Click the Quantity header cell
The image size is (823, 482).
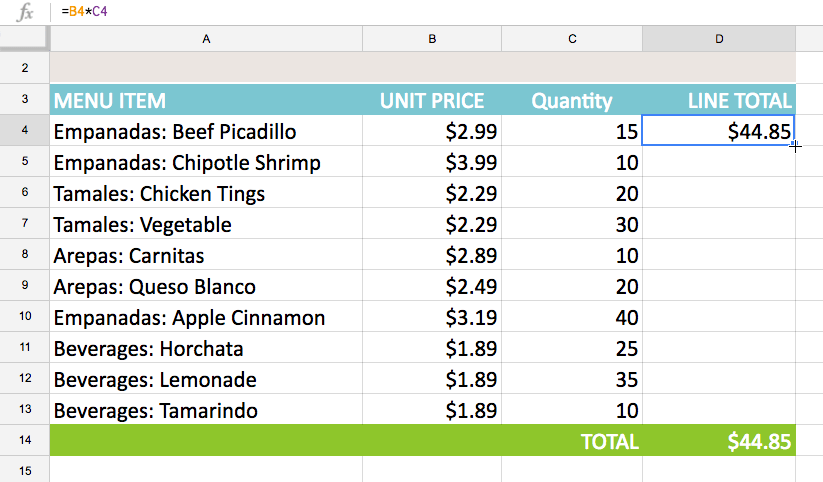(x=572, y=100)
